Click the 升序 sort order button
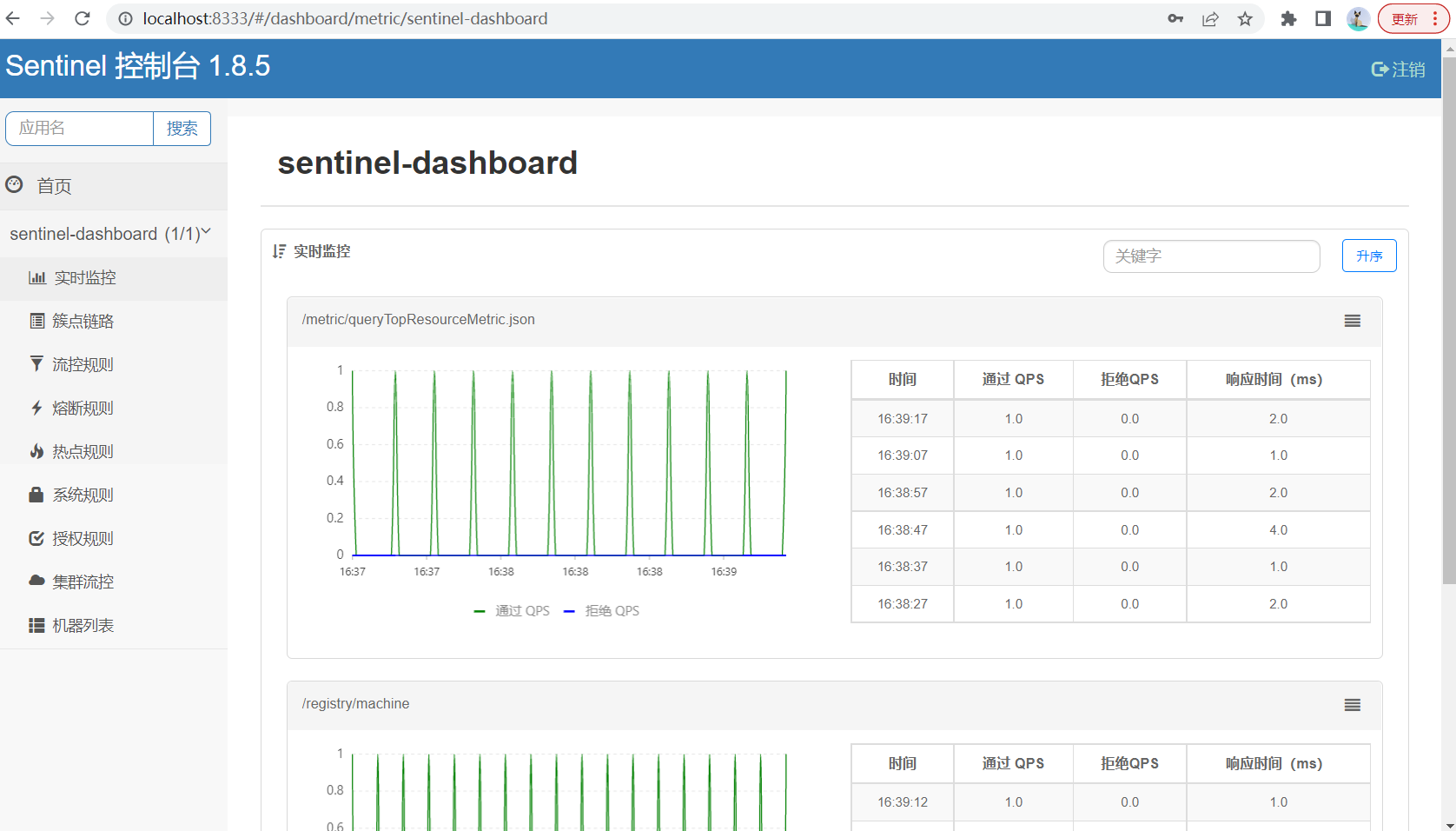This screenshot has height=831, width=1456. coord(1369,256)
